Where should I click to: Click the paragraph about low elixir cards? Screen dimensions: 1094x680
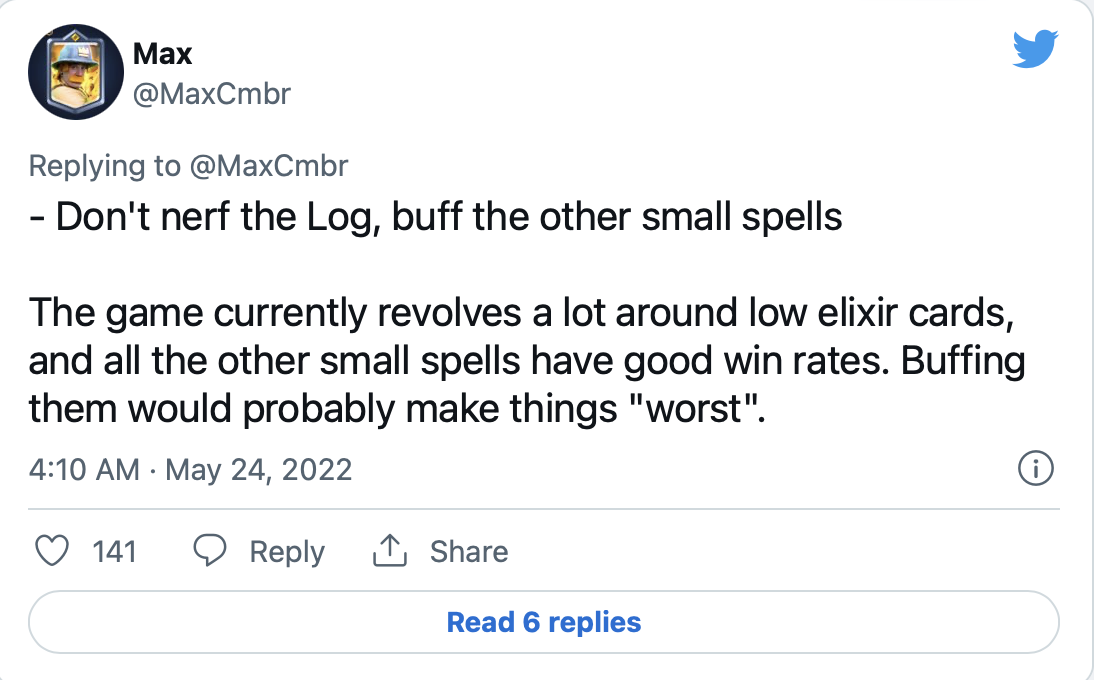click(x=527, y=361)
